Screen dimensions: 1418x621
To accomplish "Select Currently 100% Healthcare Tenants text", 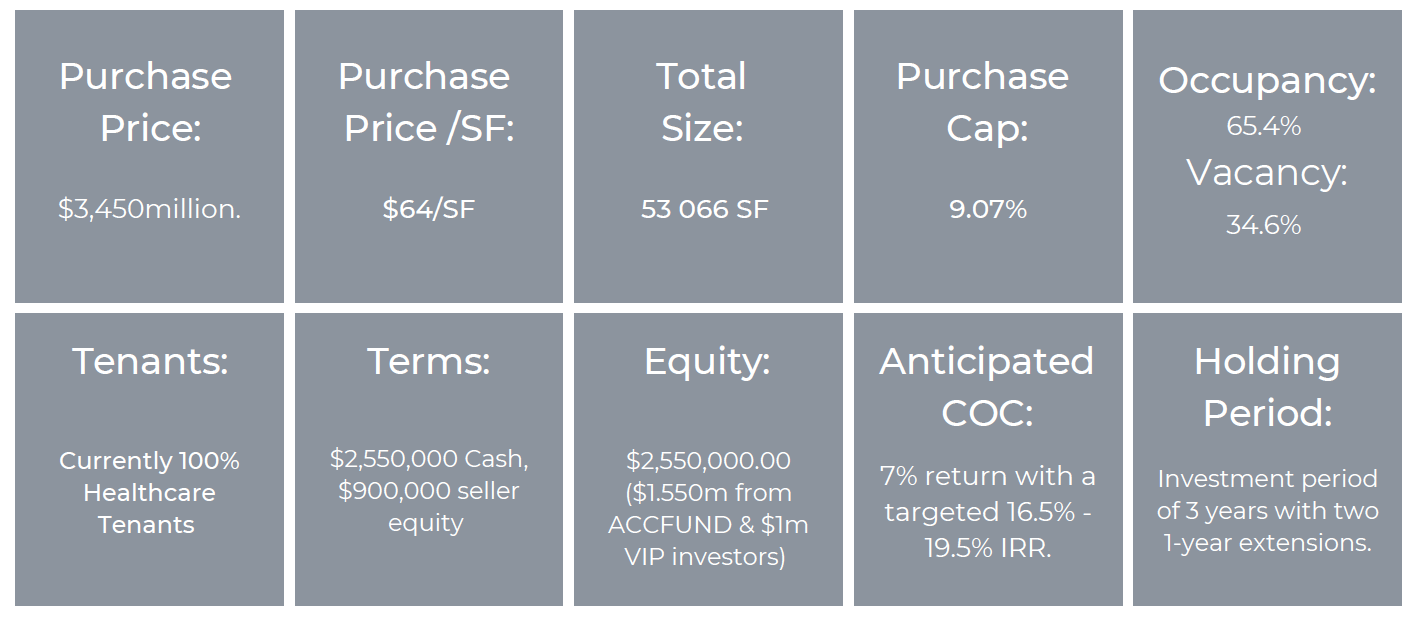I will [x=149, y=492].
